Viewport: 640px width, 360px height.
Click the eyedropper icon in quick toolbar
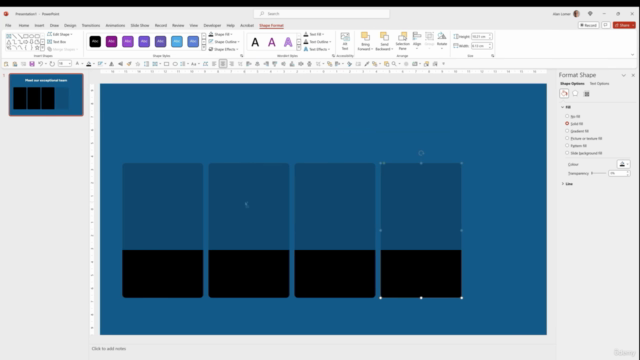pos(367,64)
